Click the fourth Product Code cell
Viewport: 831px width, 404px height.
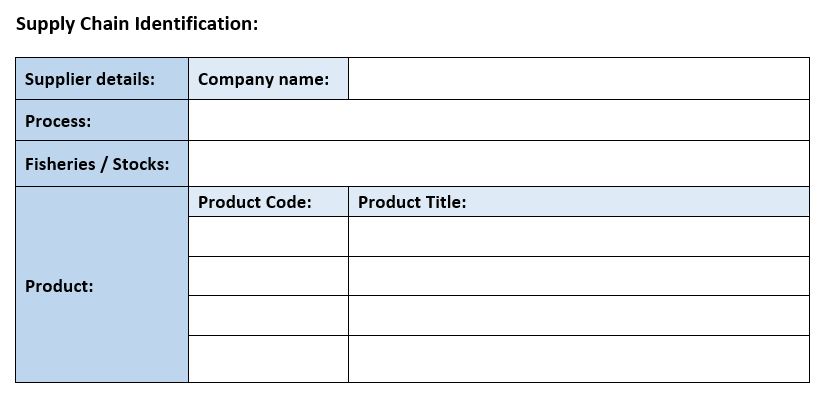coord(268,359)
